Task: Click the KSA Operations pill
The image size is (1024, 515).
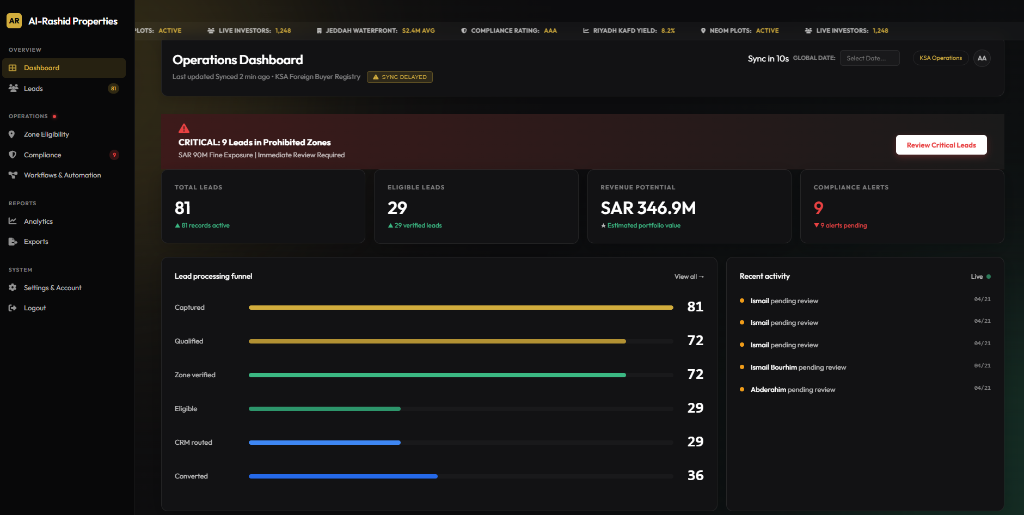Action: [940, 58]
